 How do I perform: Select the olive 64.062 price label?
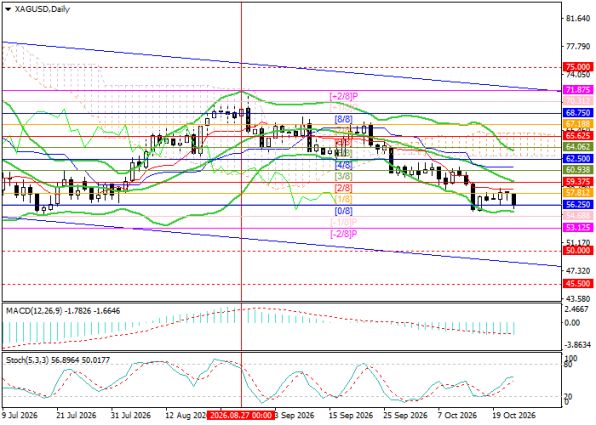[578, 147]
